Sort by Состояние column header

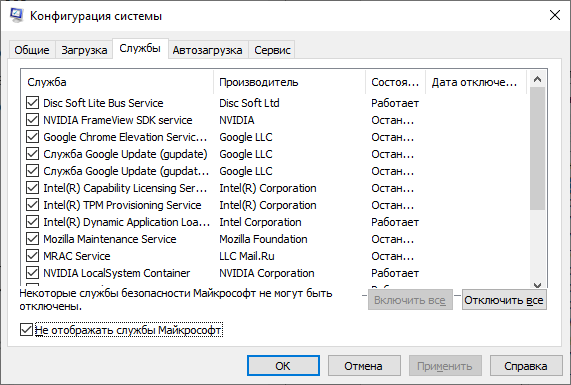[x=395, y=82]
